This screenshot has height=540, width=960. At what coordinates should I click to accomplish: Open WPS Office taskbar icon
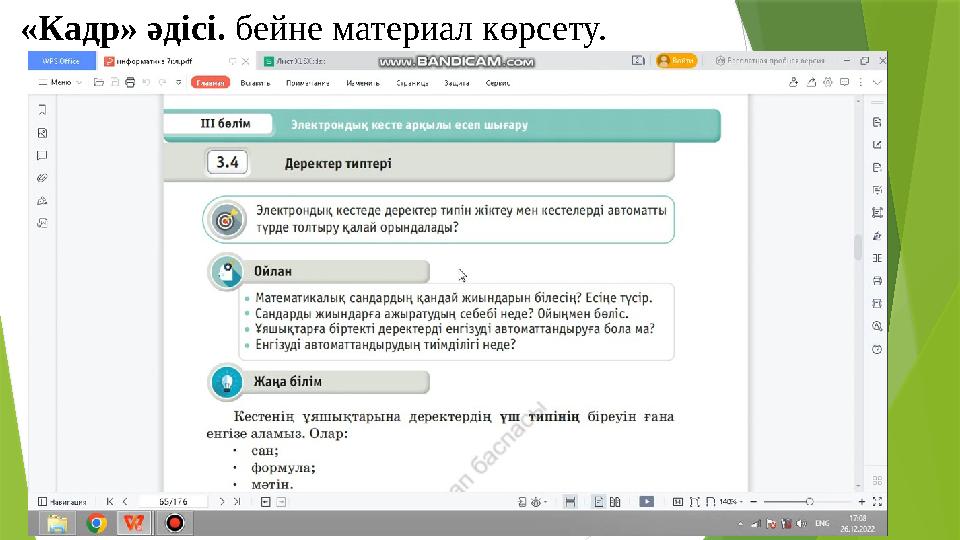pyautogui.click(x=135, y=523)
